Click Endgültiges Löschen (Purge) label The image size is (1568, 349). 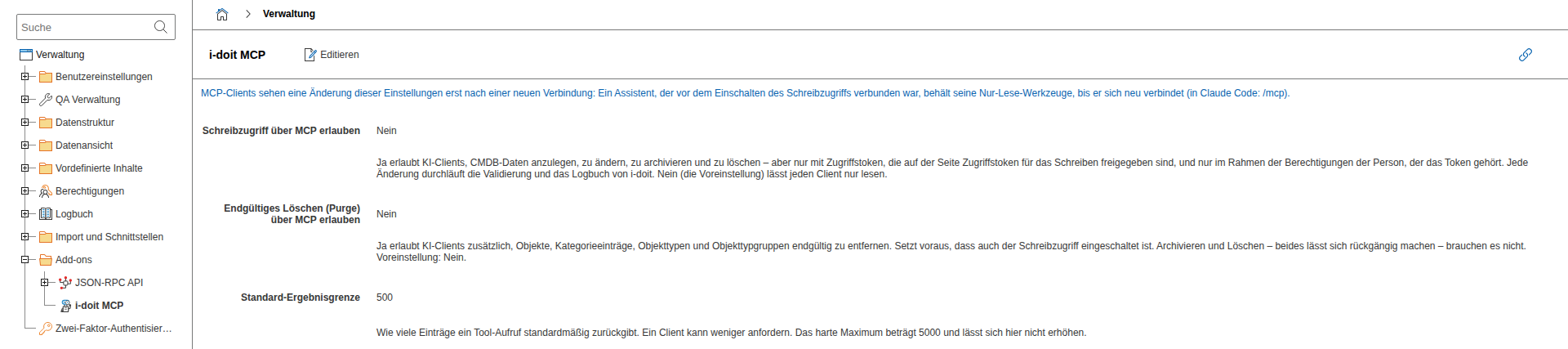pos(292,214)
